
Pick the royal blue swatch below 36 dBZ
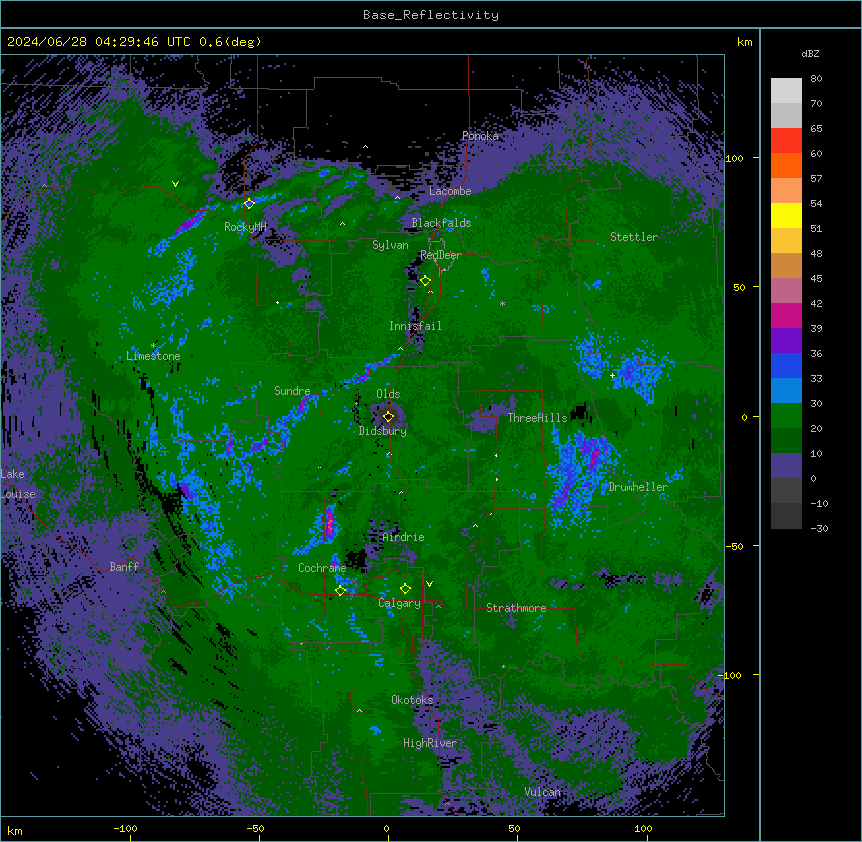click(x=786, y=365)
